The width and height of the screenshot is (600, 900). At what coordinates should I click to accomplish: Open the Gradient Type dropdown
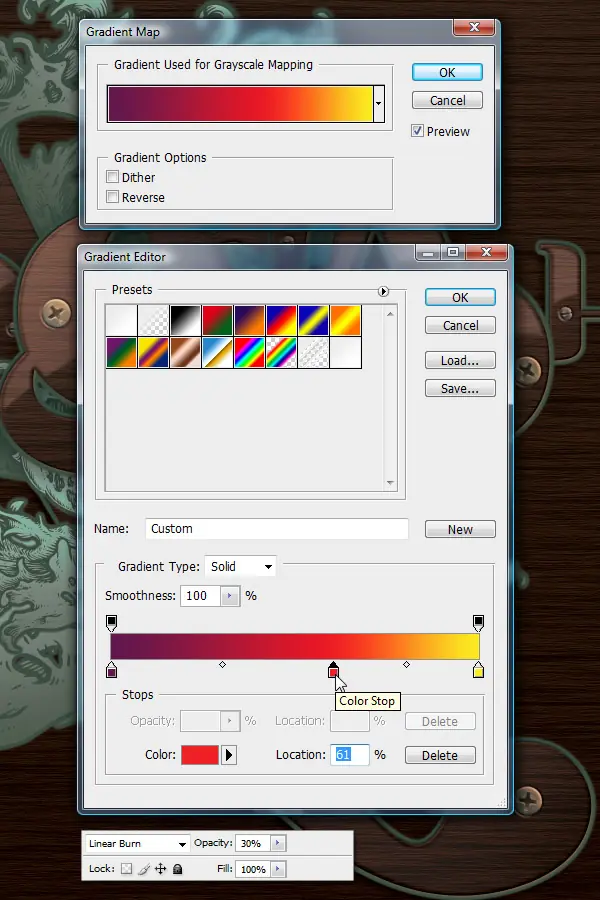click(241, 567)
